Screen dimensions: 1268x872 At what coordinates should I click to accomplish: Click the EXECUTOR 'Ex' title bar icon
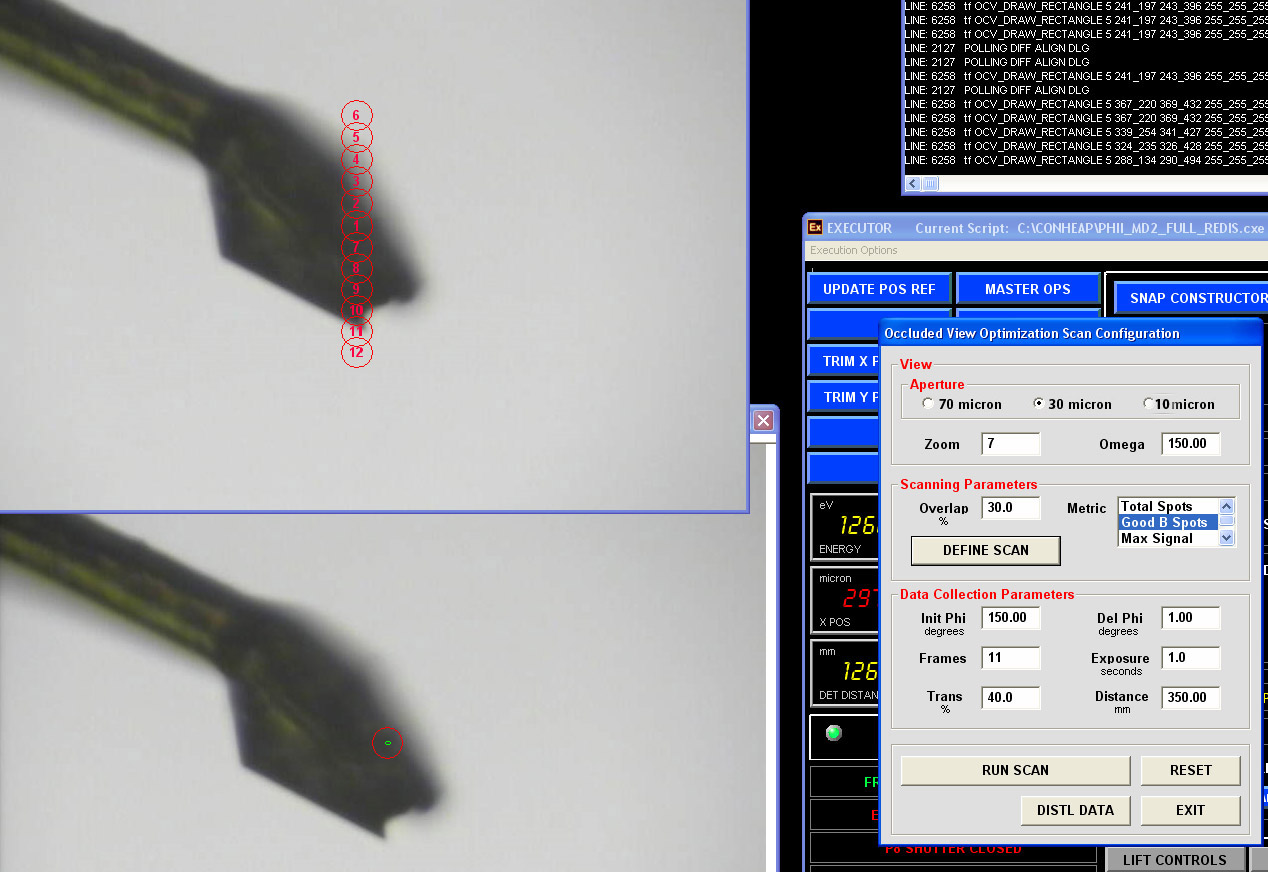point(815,228)
